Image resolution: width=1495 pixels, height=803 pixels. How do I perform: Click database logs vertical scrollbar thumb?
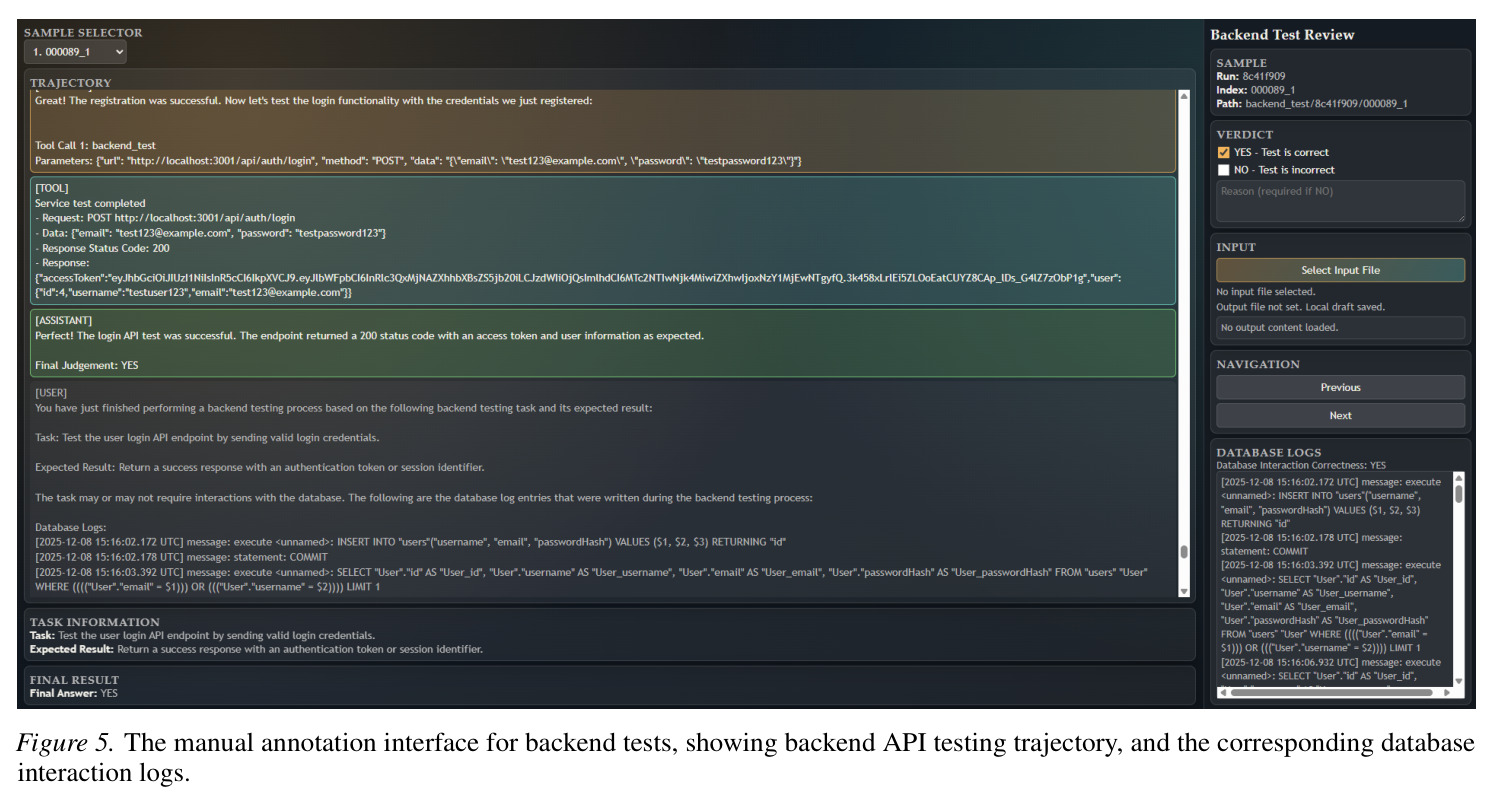click(x=1458, y=494)
